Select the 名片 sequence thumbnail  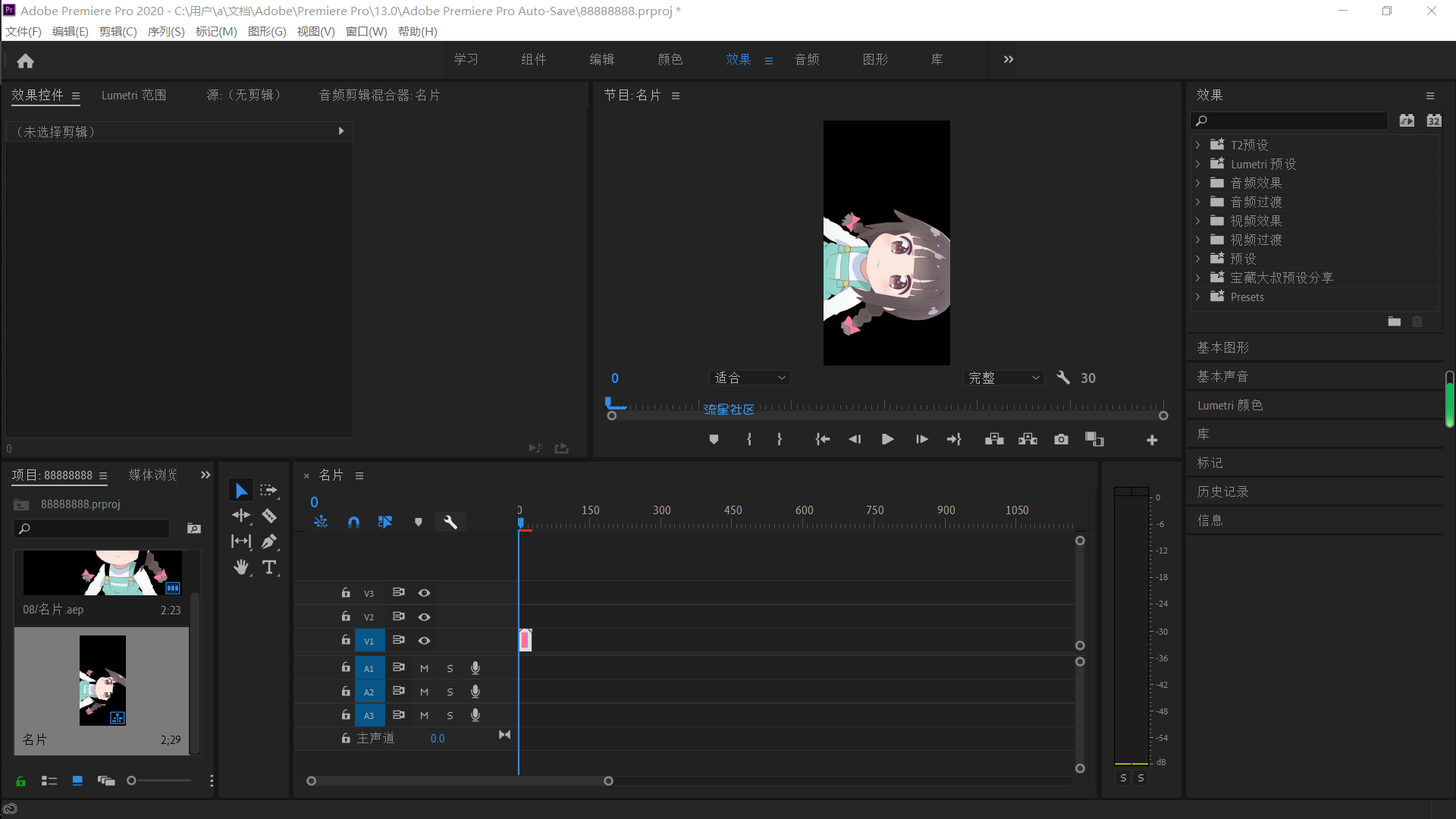coord(102,681)
